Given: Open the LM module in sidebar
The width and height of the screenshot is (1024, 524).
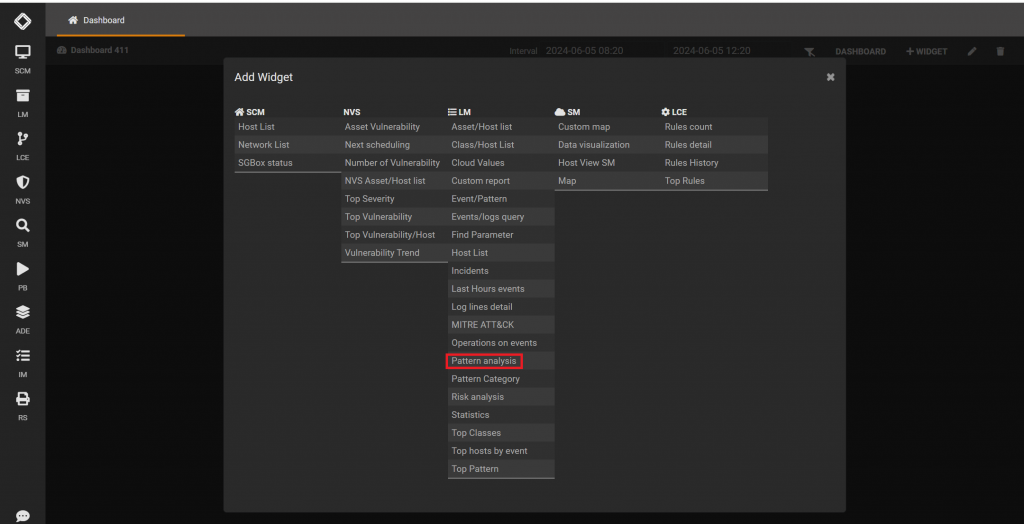Looking at the screenshot, I should (22, 103).
